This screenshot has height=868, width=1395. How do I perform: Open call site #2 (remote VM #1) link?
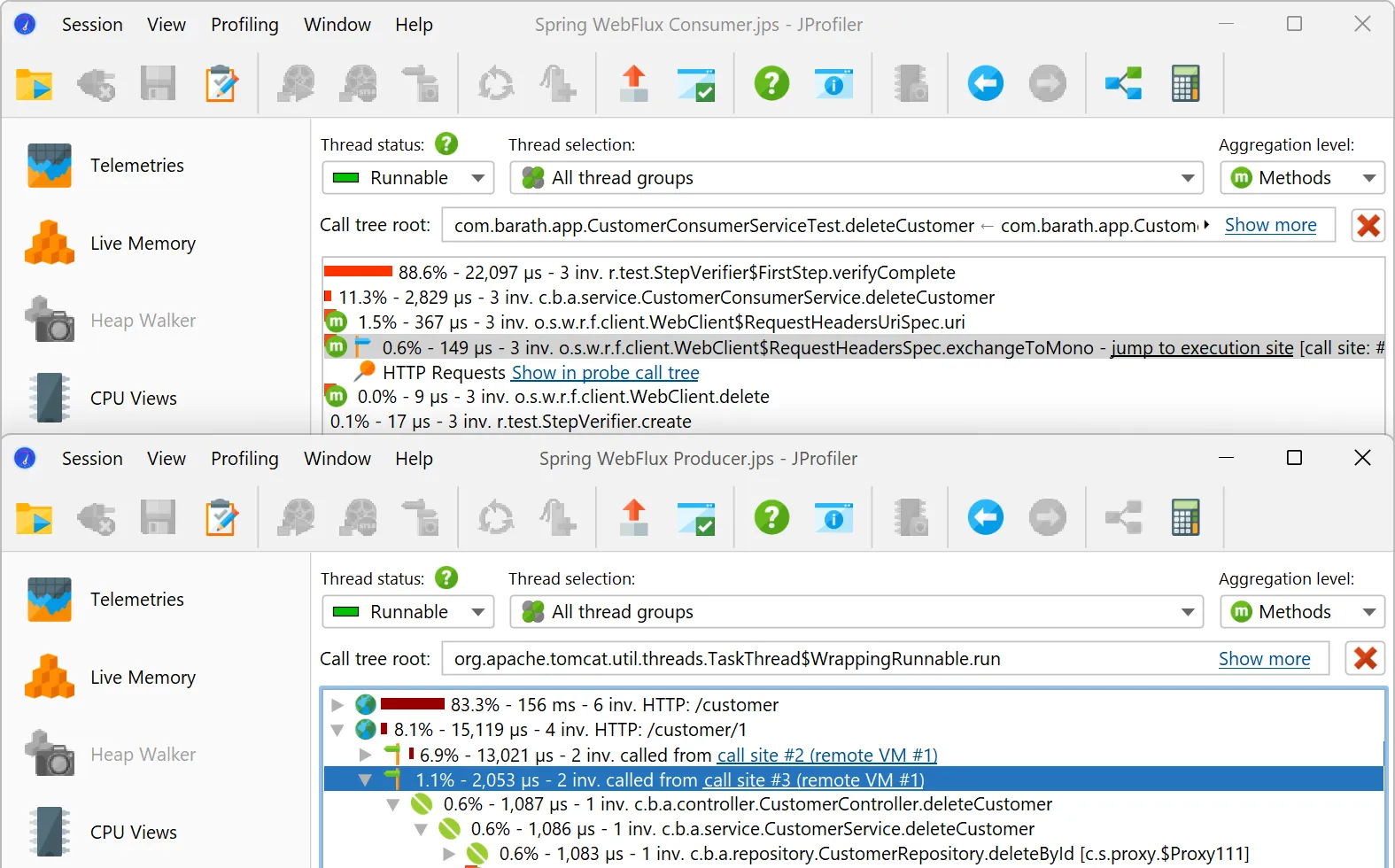(x=827, y=756)
